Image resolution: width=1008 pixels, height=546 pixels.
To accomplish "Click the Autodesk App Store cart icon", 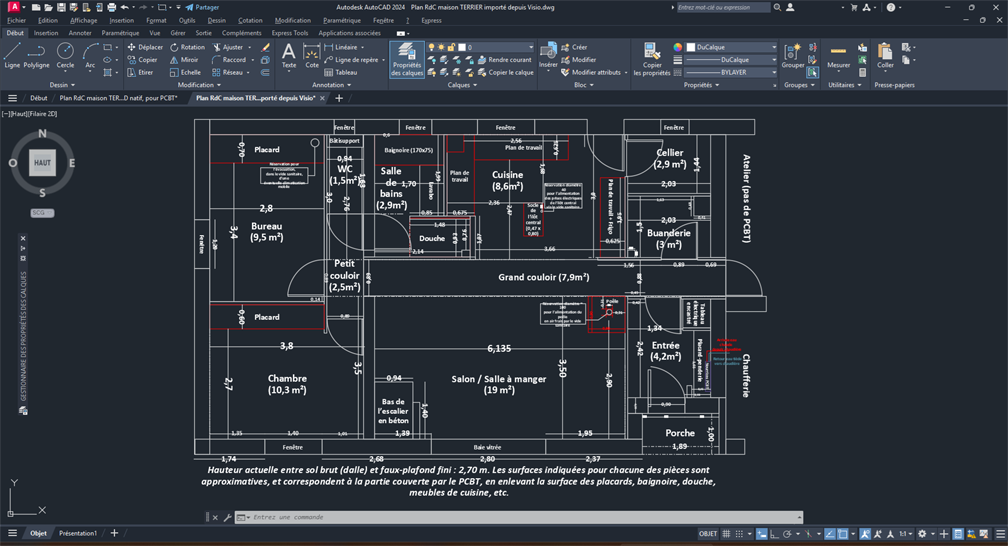I will pyautogui.click(x=854, y=8).
